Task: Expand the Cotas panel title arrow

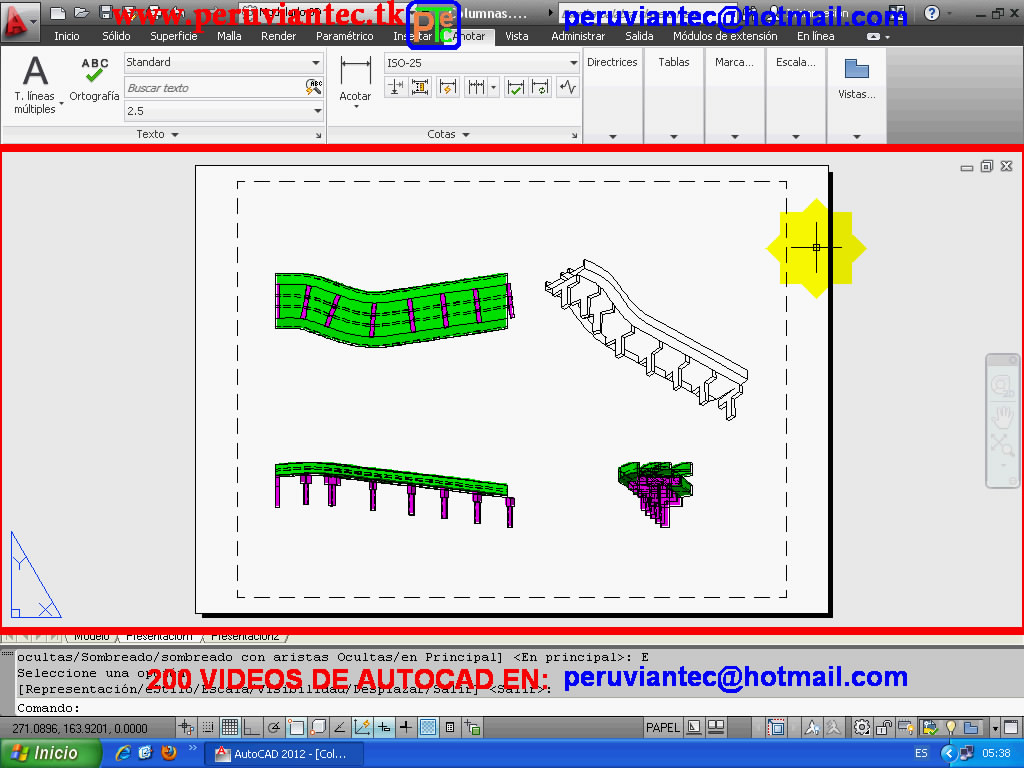Action: click(x=466, y=135)
